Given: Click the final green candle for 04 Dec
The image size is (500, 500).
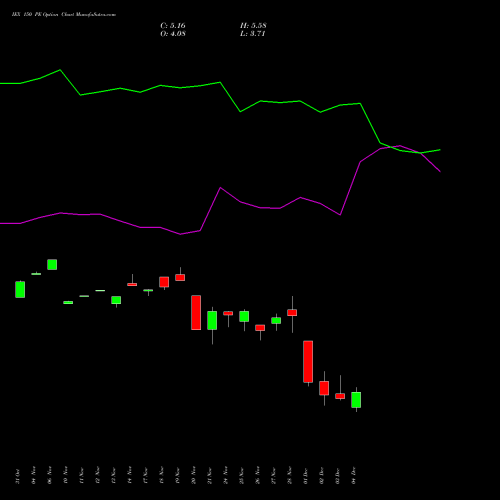Looking at the screenshot, I should tap(356, 400).
